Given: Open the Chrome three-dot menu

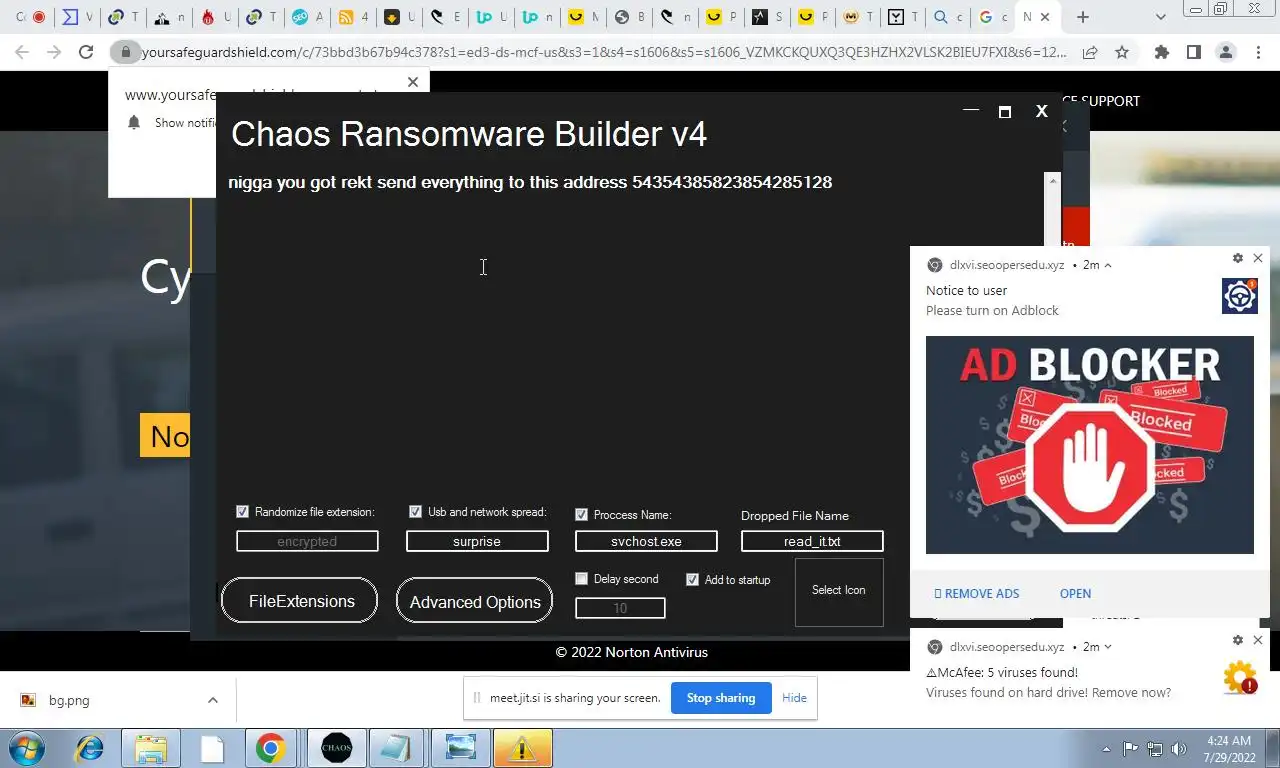Looking at the screenshot, I should 1257,52.
